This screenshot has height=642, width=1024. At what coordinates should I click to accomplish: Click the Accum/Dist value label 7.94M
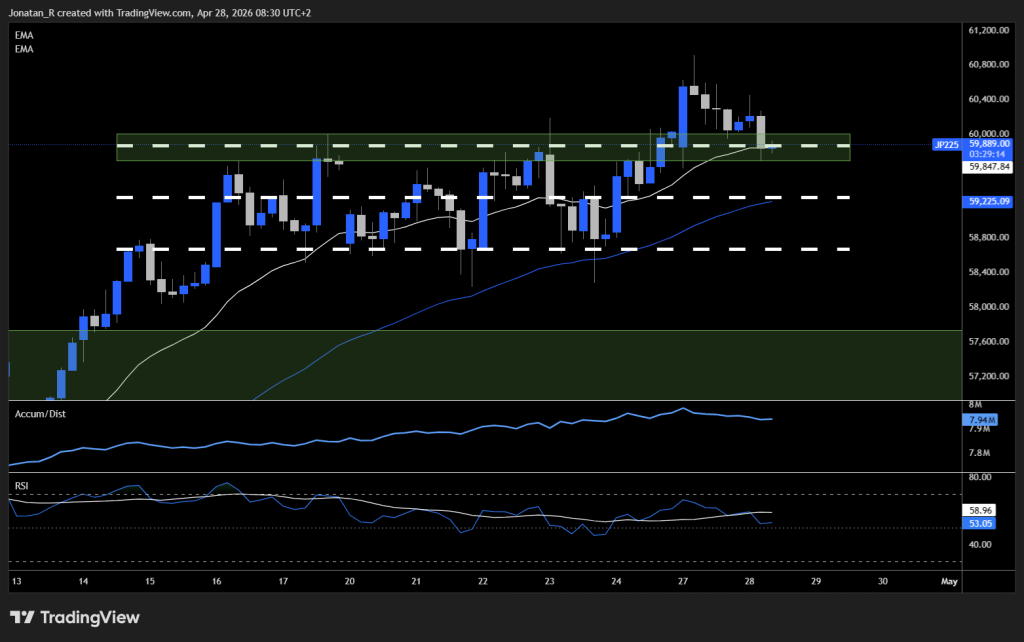pyautogui.click(x=979, y=419)
